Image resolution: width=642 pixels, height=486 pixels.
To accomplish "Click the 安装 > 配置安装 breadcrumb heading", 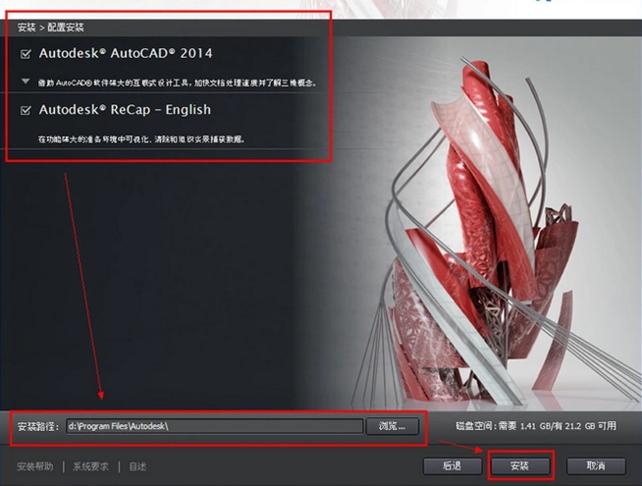I will tap(51, 27).
